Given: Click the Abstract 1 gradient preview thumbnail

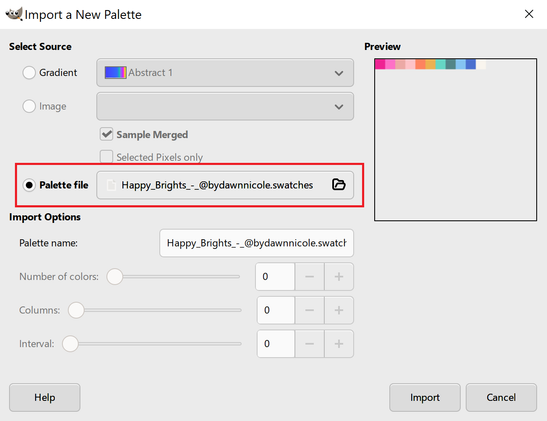Looking at the screenshot, I should [x=115, y=73].
